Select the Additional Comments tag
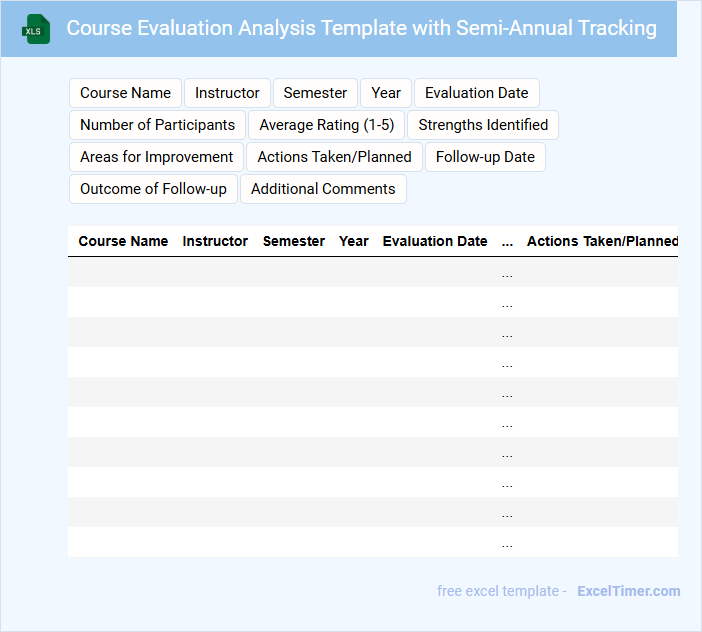Image resolution: width=702 pixels, height=632 pixels. [323, 189]
